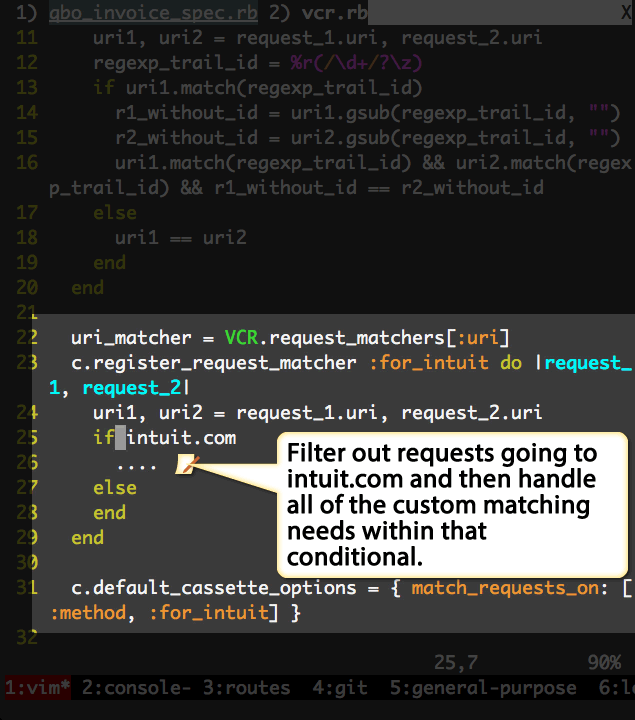Click 'end' keyword on line 29
This screenshot has height=720, width=635.
tap(87, 538)
